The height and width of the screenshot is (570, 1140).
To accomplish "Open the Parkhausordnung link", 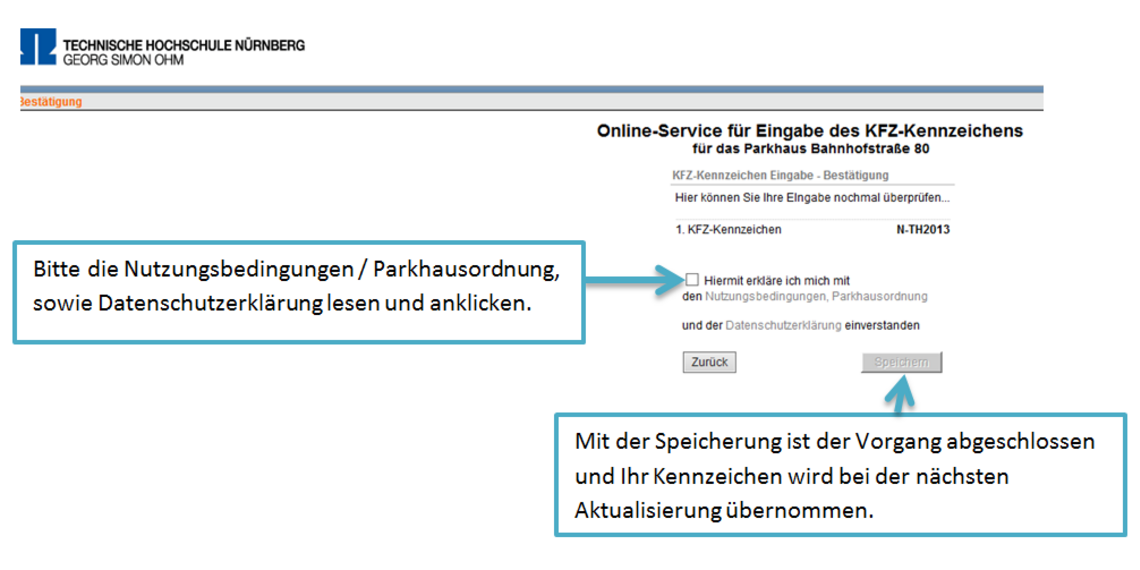I will [880, 297].
